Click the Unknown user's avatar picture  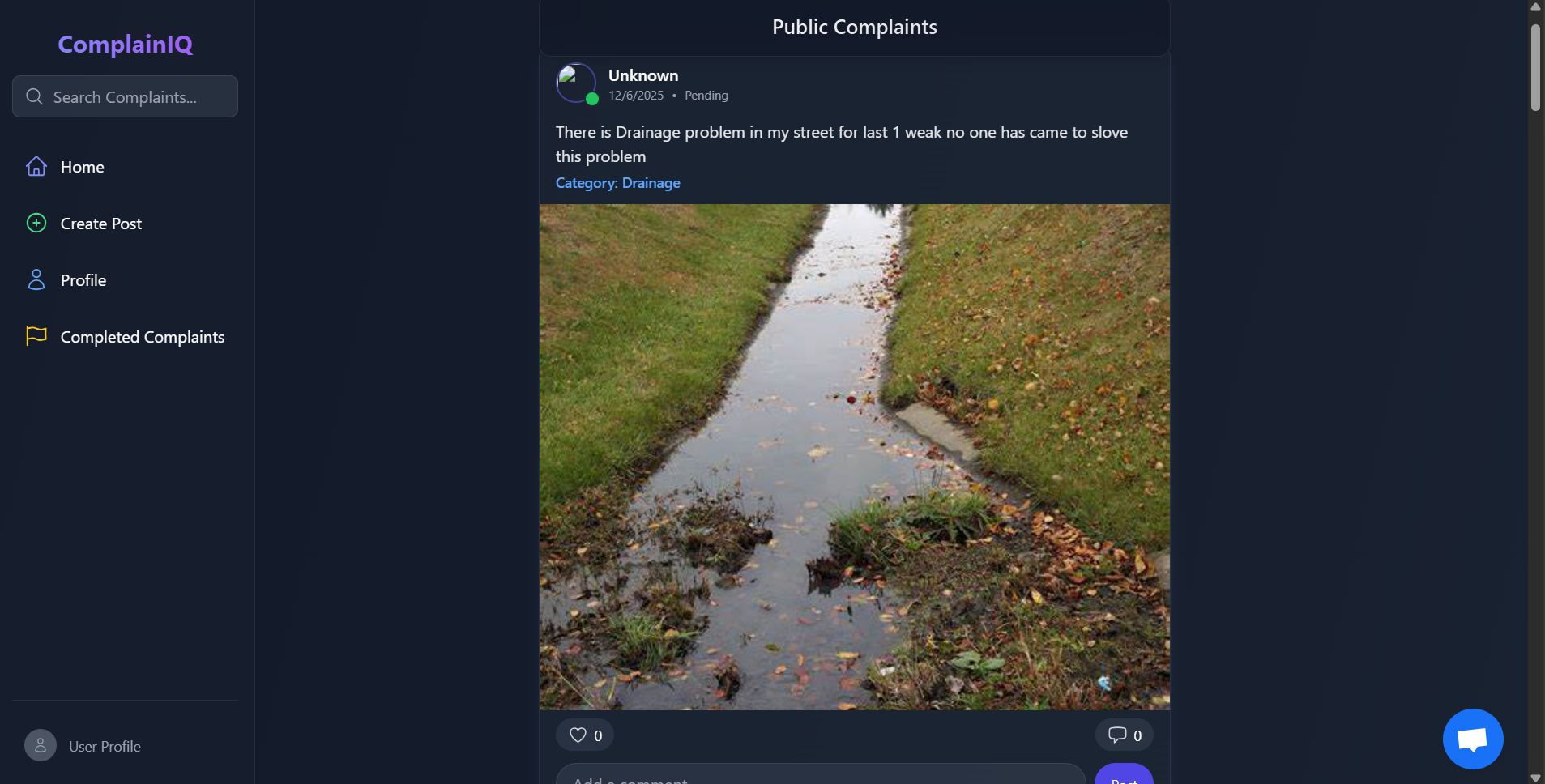click(x=576, y=83)
